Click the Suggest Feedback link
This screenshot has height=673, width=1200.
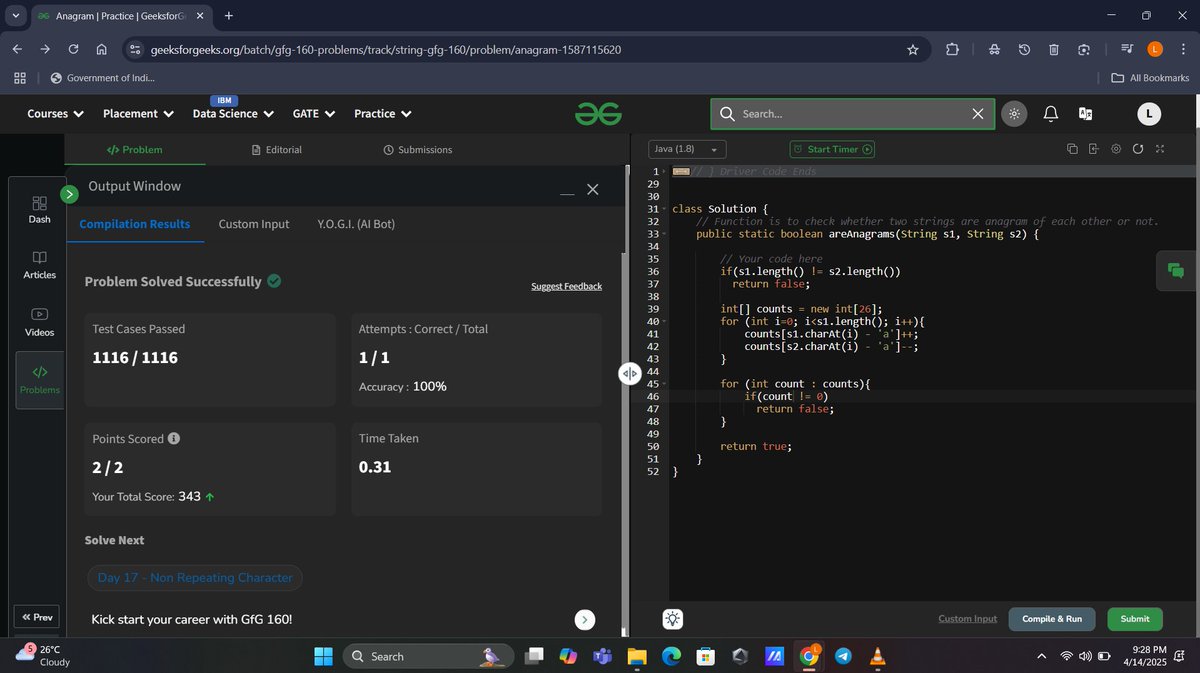[567, 287]
